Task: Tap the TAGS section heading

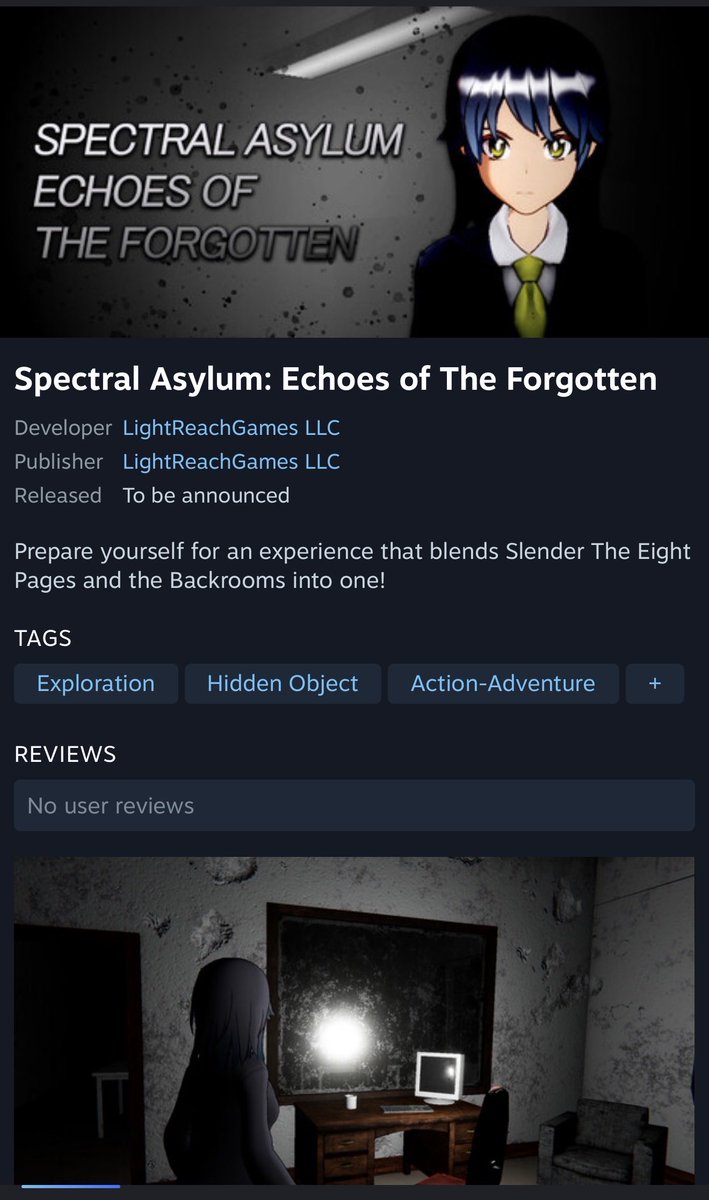Action: [x=43, y=638]
